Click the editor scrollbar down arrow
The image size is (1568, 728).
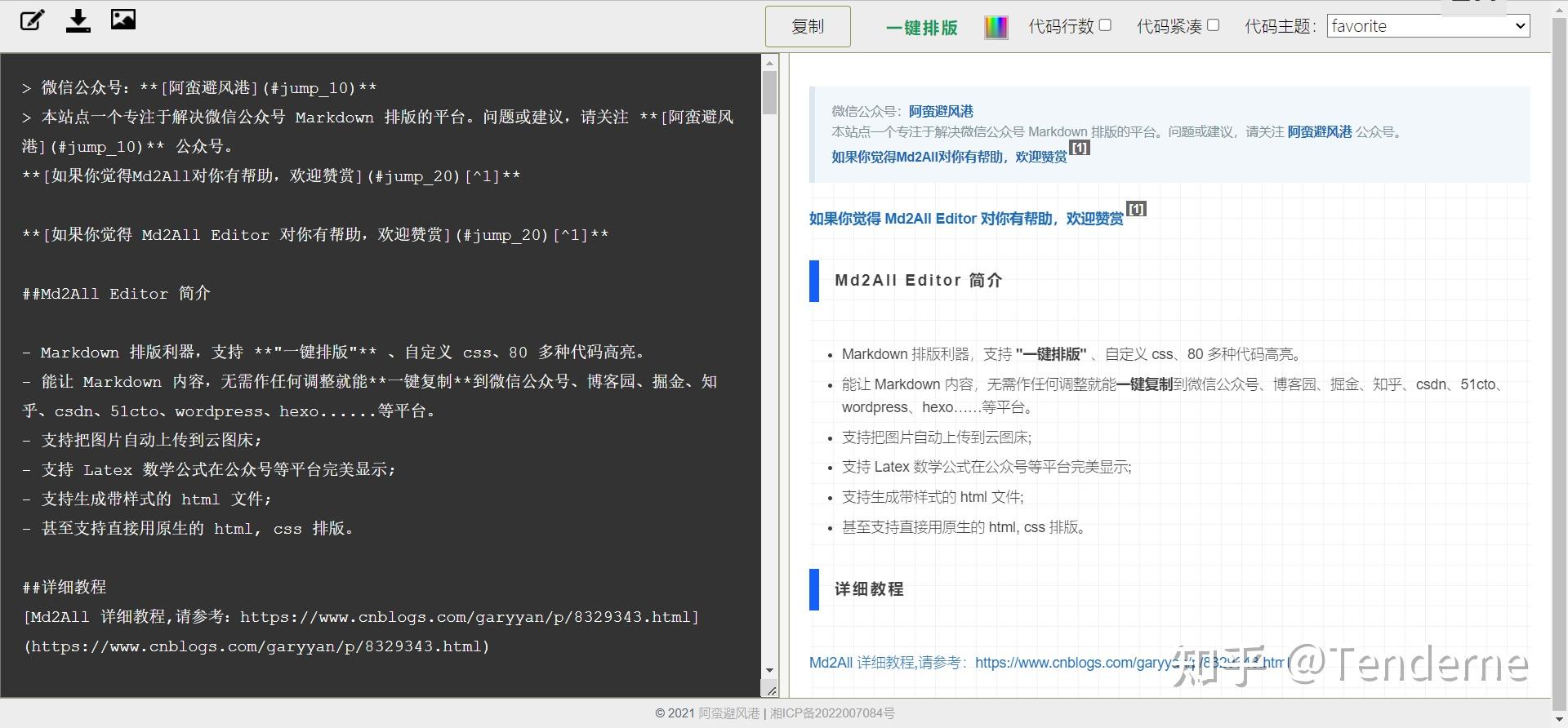(769, 671)
